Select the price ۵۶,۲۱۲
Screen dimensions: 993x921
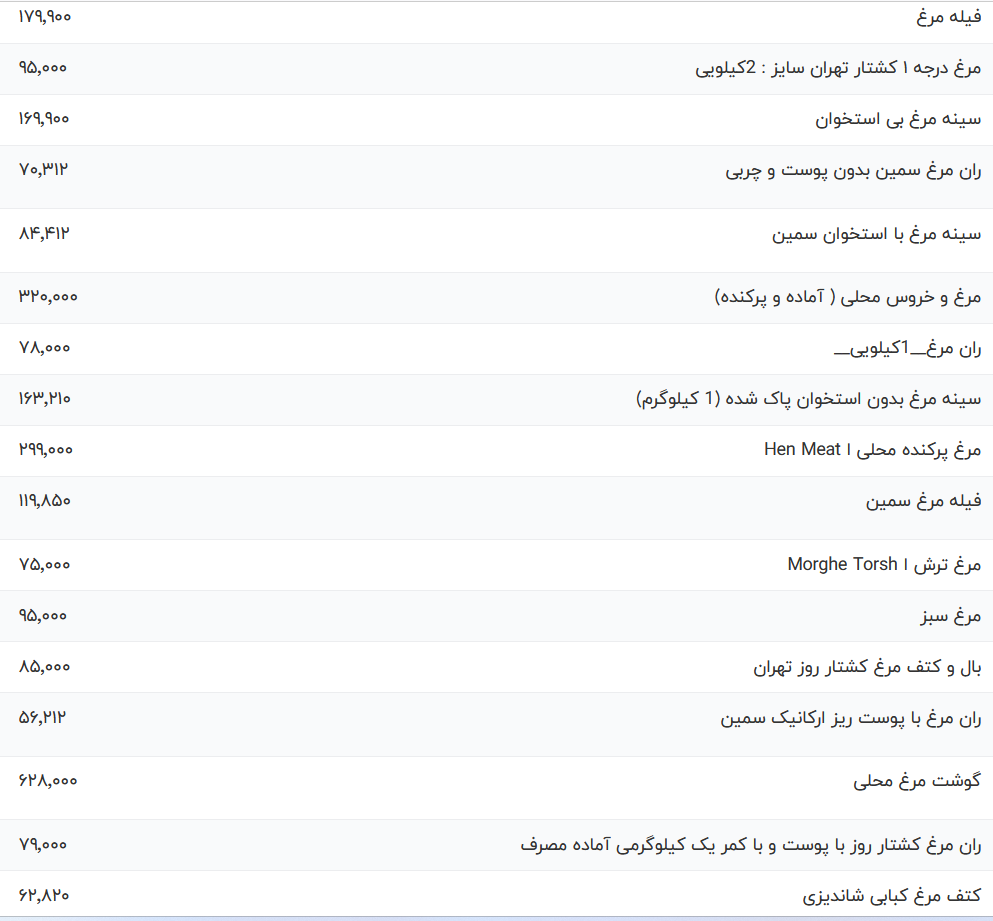[x=43, y=717]
